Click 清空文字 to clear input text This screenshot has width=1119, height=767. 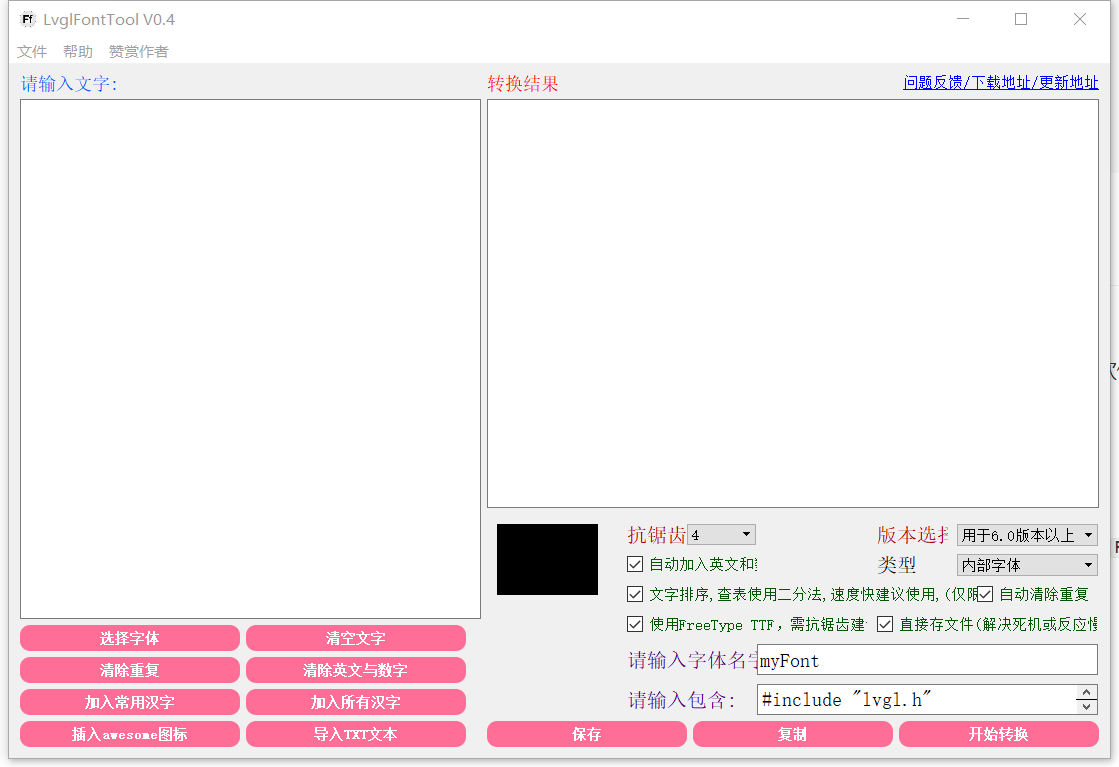point(355,638)
